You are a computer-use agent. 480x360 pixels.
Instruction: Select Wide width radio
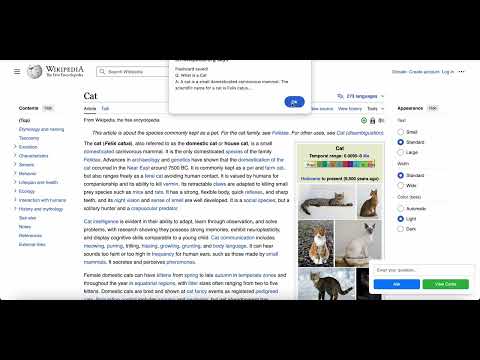tap(401, 185)
